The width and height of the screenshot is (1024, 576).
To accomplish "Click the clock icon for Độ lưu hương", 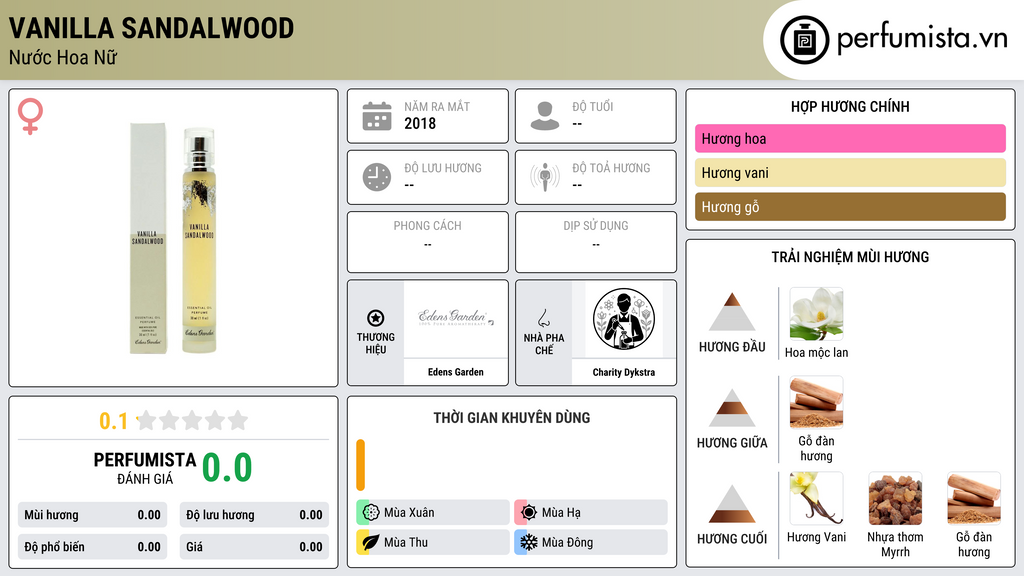I will click(x=377, y=177).
